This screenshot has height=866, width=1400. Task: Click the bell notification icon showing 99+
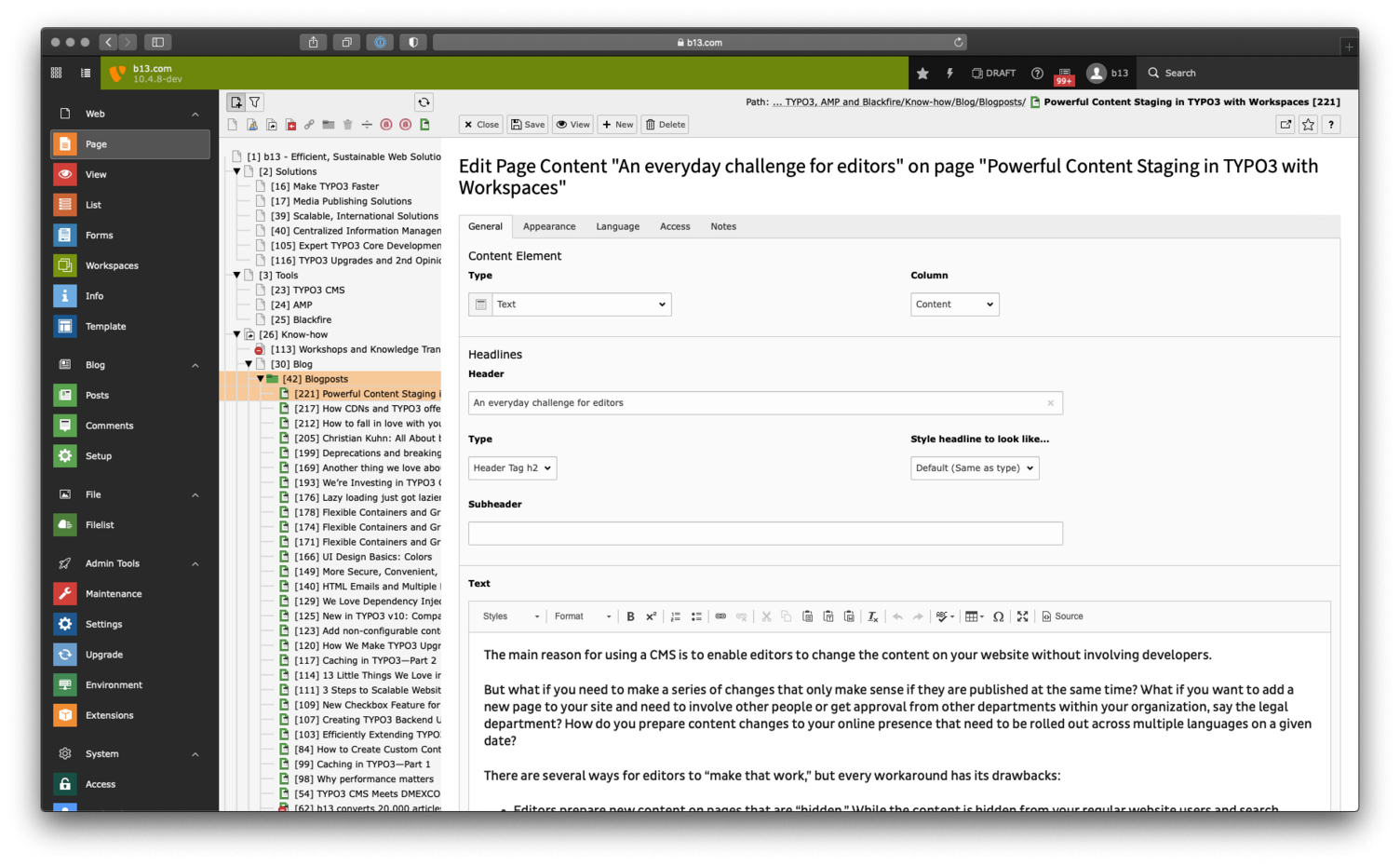pos(1063,73)
